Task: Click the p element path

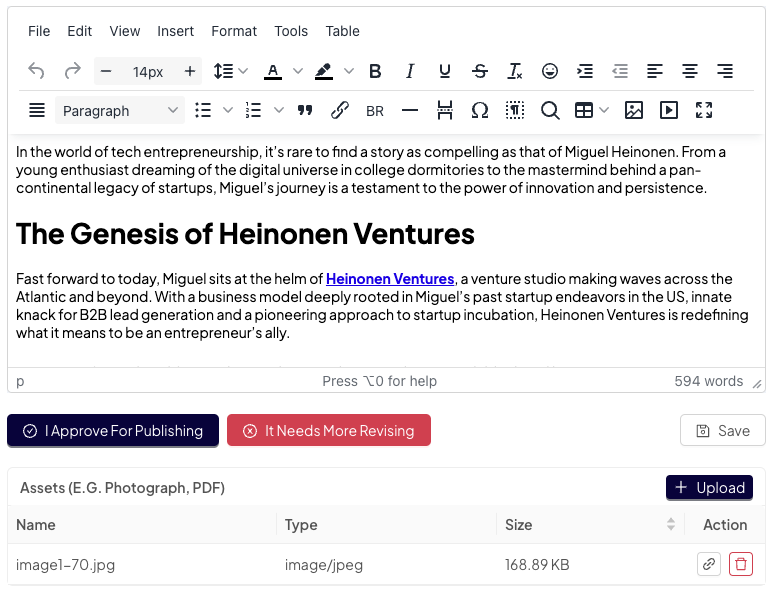Action: coord(20,381)
